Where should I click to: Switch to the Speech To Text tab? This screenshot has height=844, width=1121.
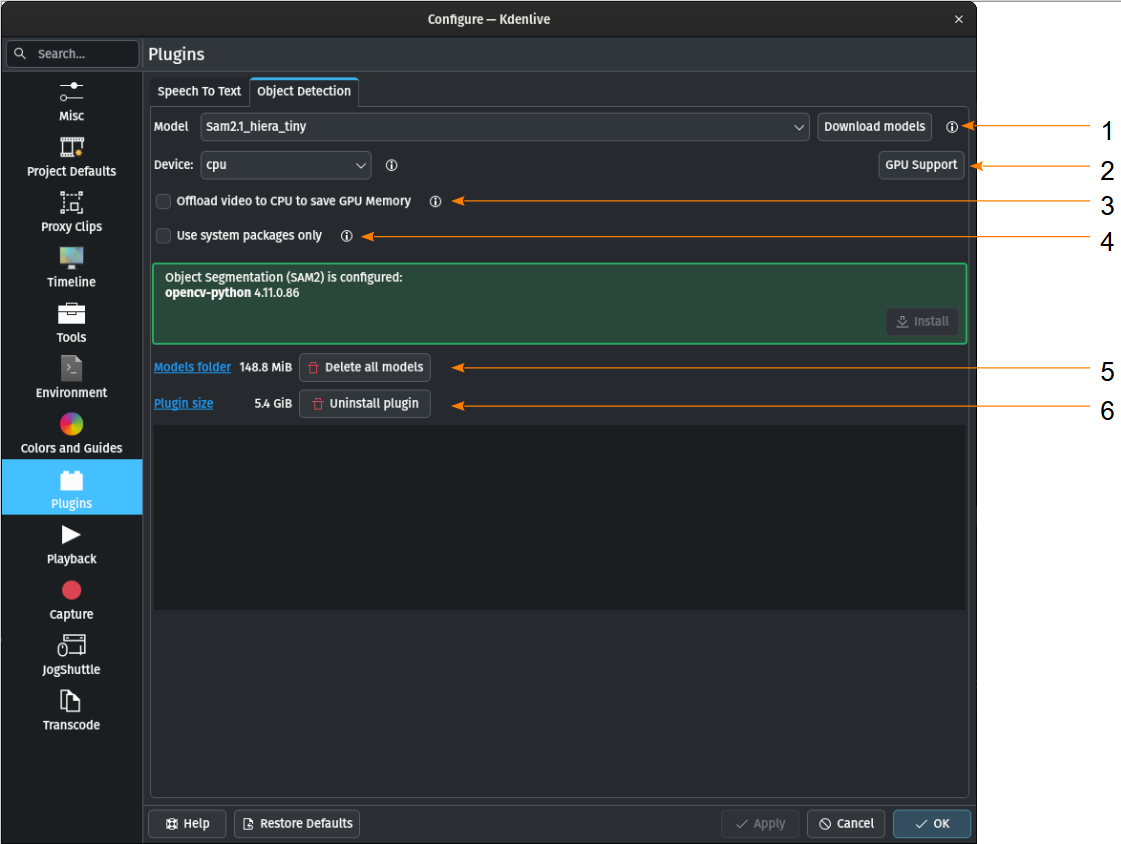[199, 91]
